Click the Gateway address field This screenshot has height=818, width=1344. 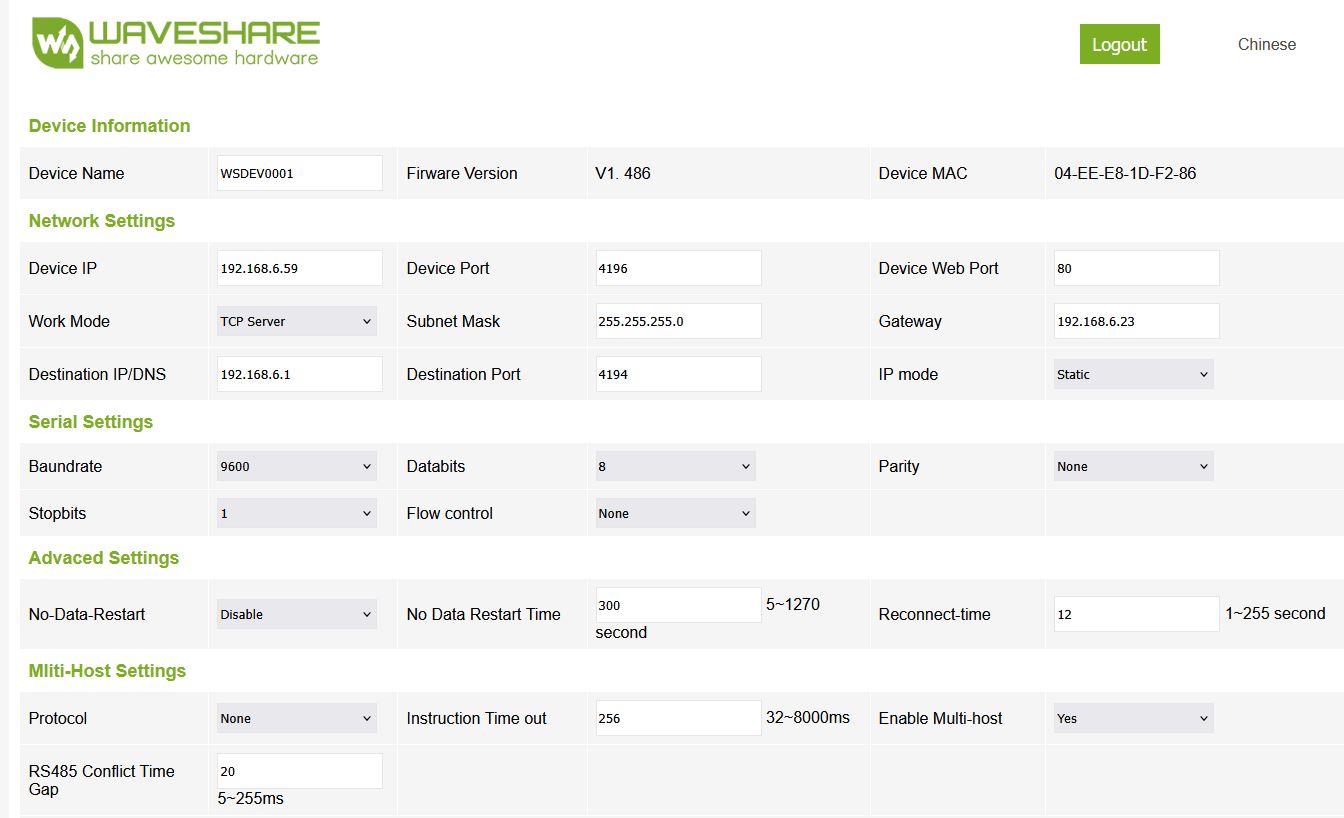tap(1136, 321)
